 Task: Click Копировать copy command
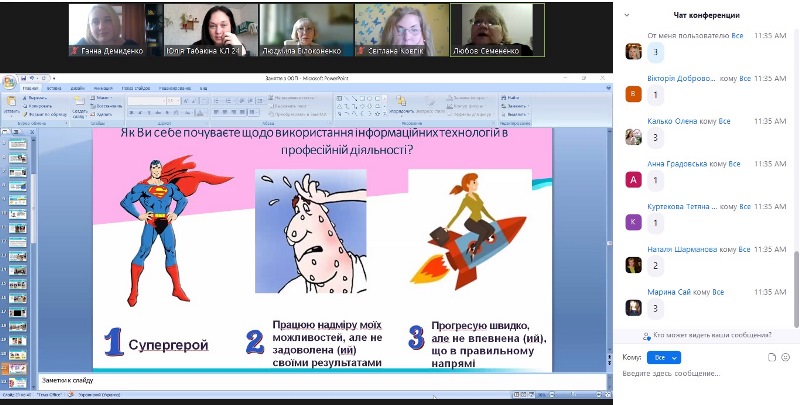click(37, 106)
